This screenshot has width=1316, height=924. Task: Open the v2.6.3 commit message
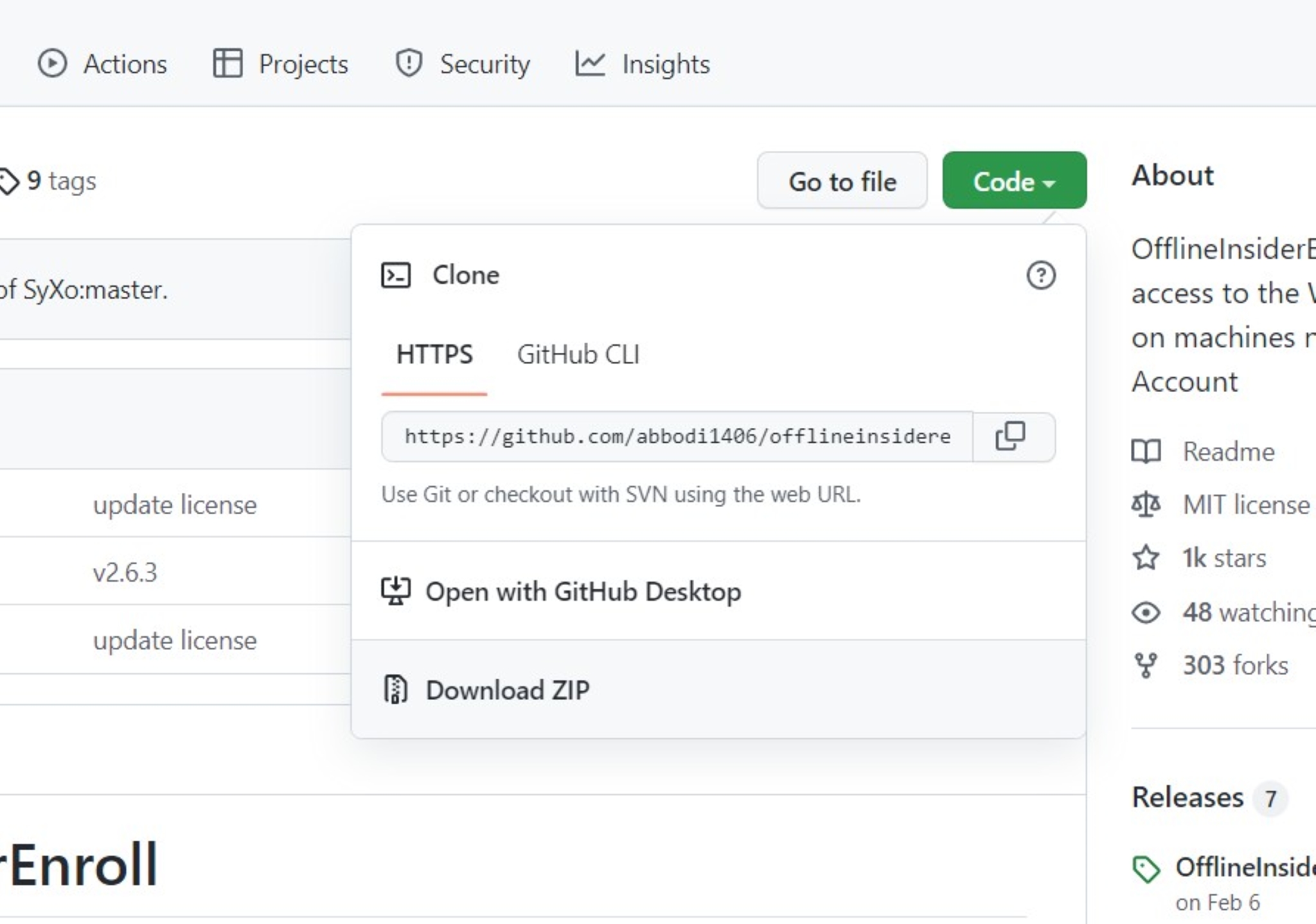coord(125,573)
